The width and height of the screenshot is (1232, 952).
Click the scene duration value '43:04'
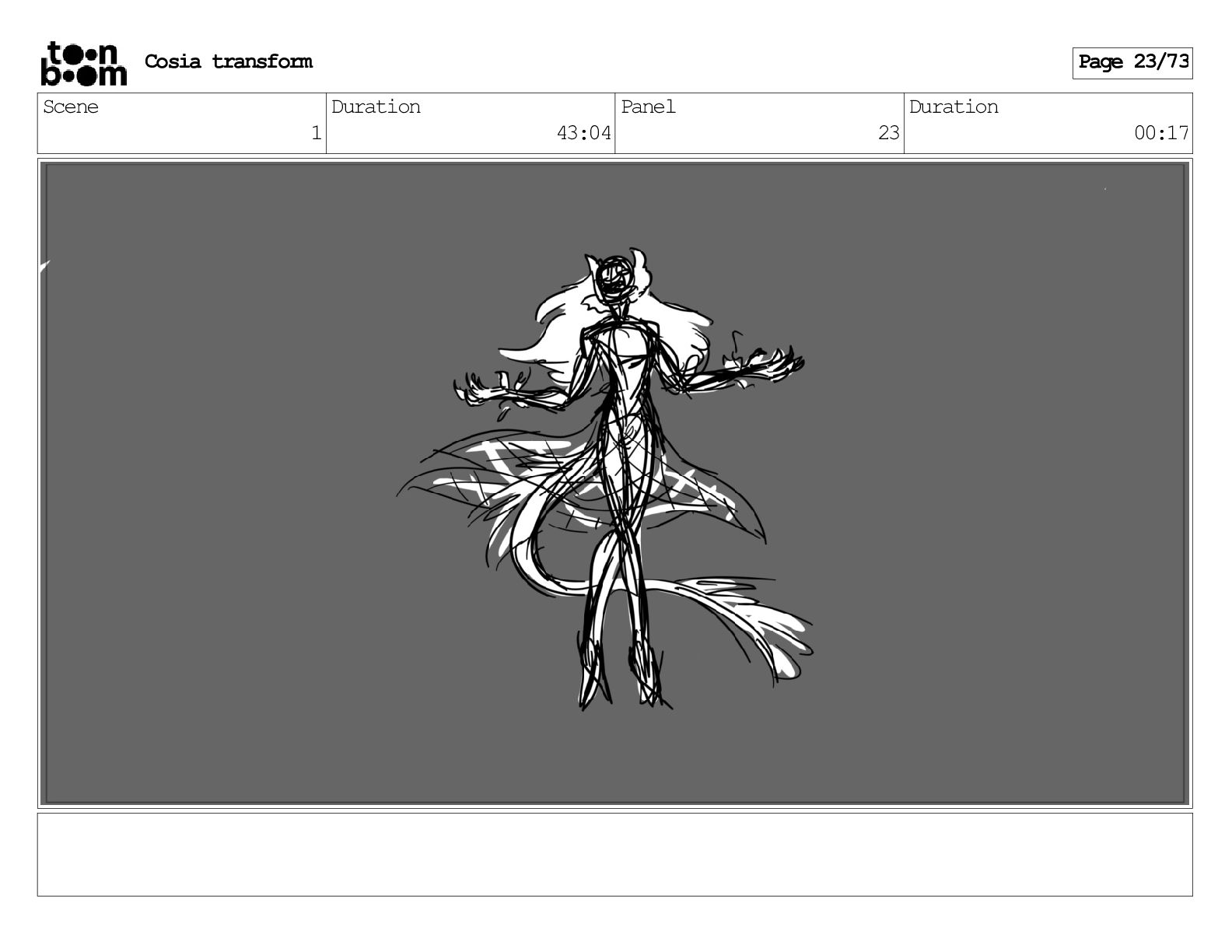(x=584, y=133)
